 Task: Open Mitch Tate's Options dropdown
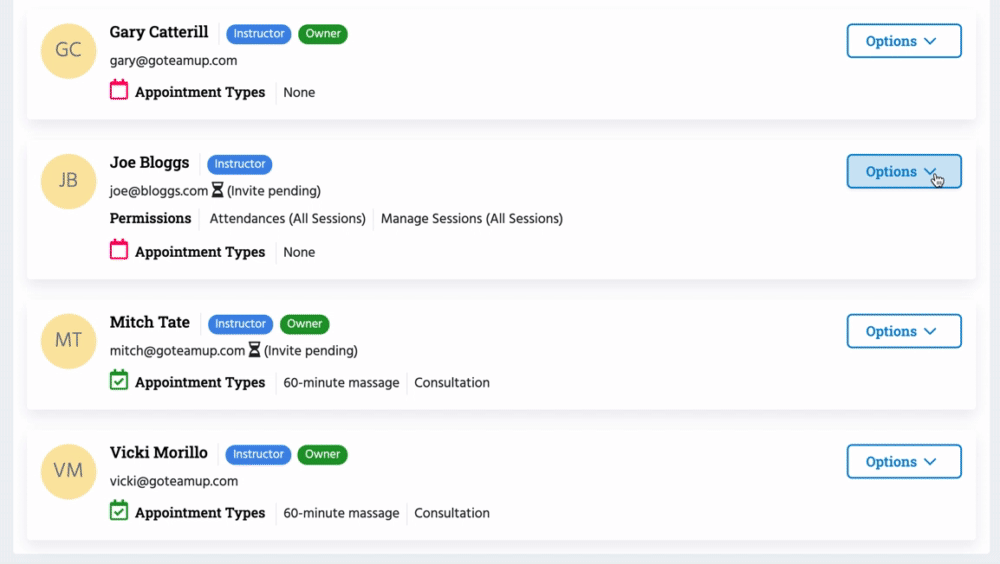(903, 331)
